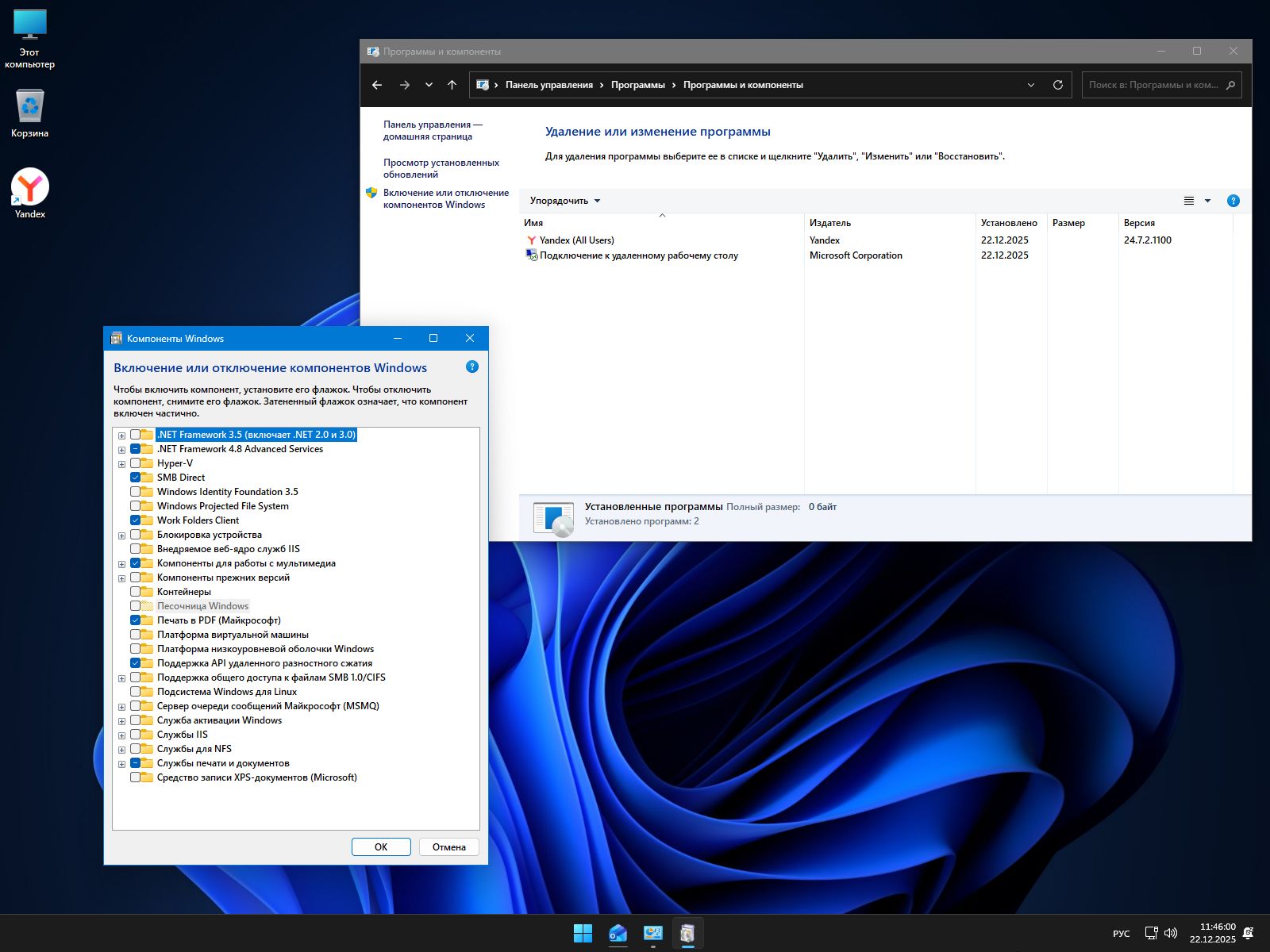1270x952 pixels.
Task: Enable the Hyper-V checkbox
Action: click(x=136, y=463)
